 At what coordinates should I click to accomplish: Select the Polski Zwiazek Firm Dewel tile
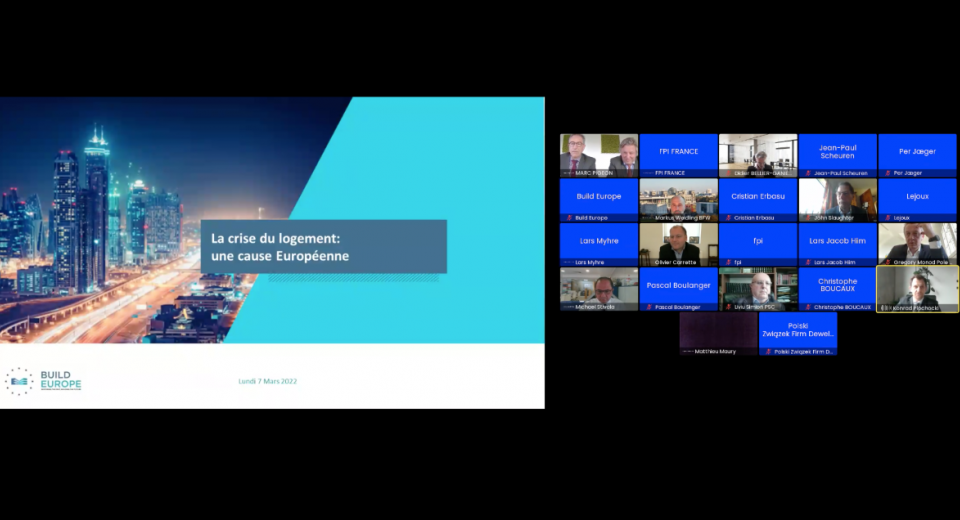pyautogui.click(x=798, y=334)
